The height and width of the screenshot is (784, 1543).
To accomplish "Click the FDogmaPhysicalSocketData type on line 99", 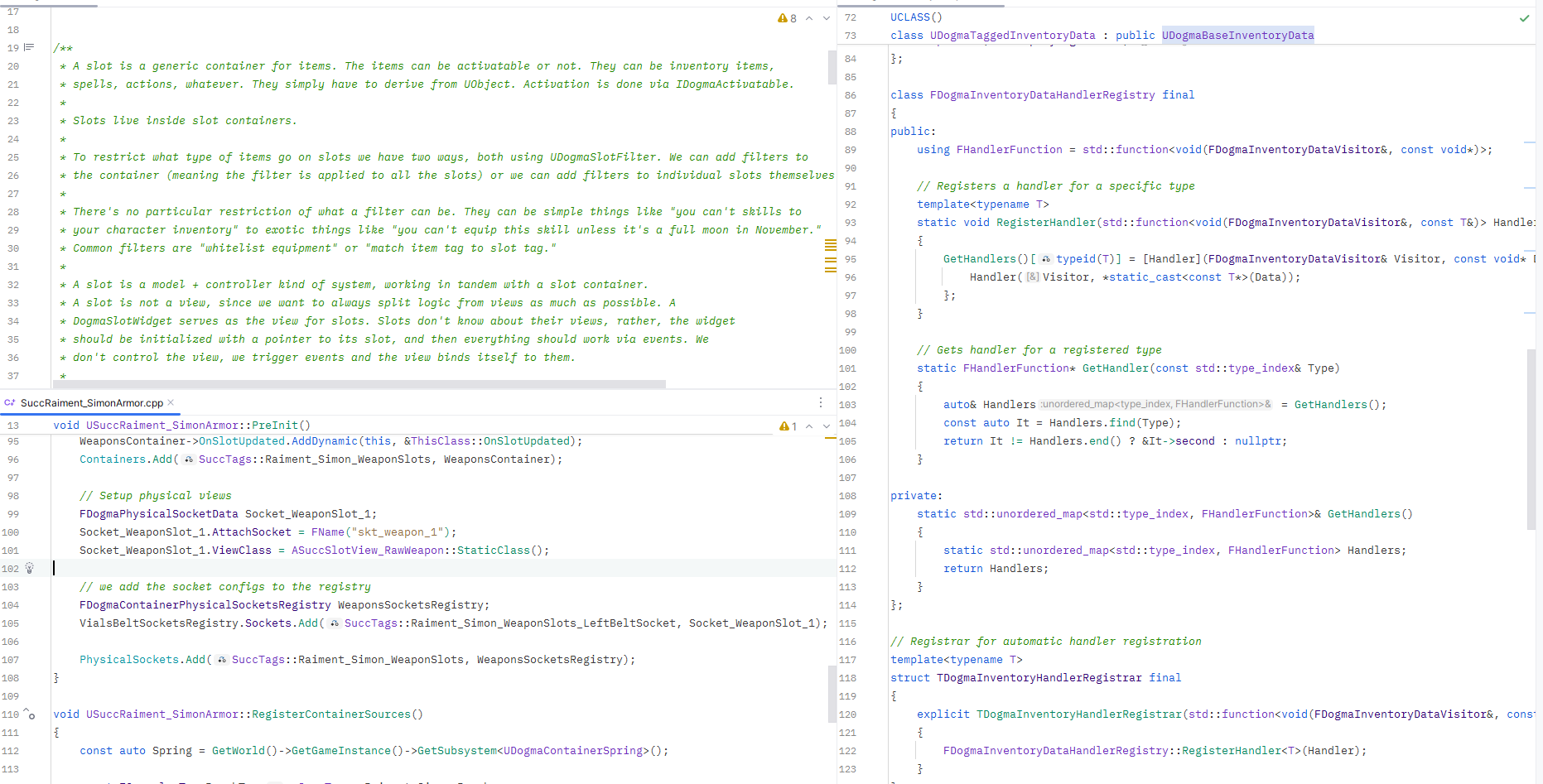I will pos(158,514).
